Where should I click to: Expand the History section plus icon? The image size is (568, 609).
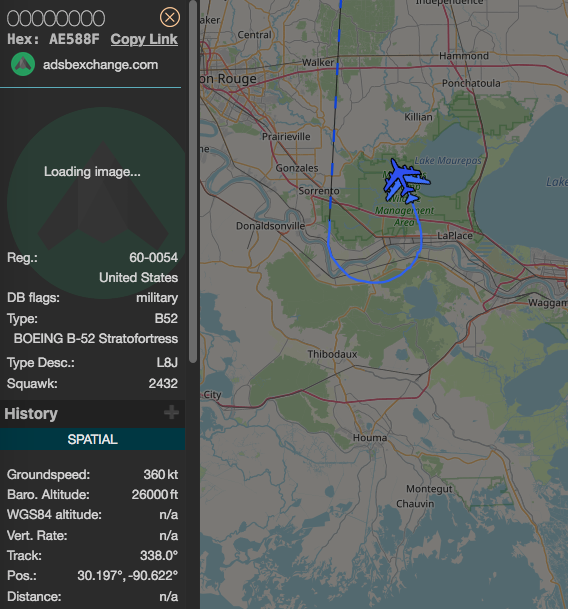tap(171, 412)
